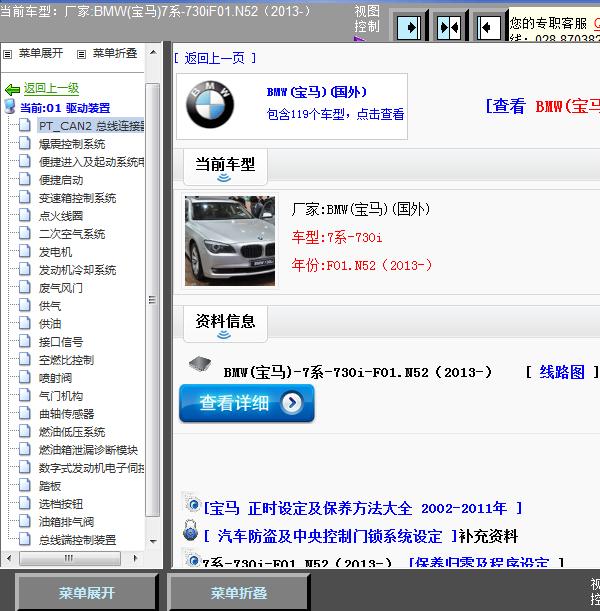
Task: Click the page icon beside 宝马 正时设定 link
Action: [191, 503]
